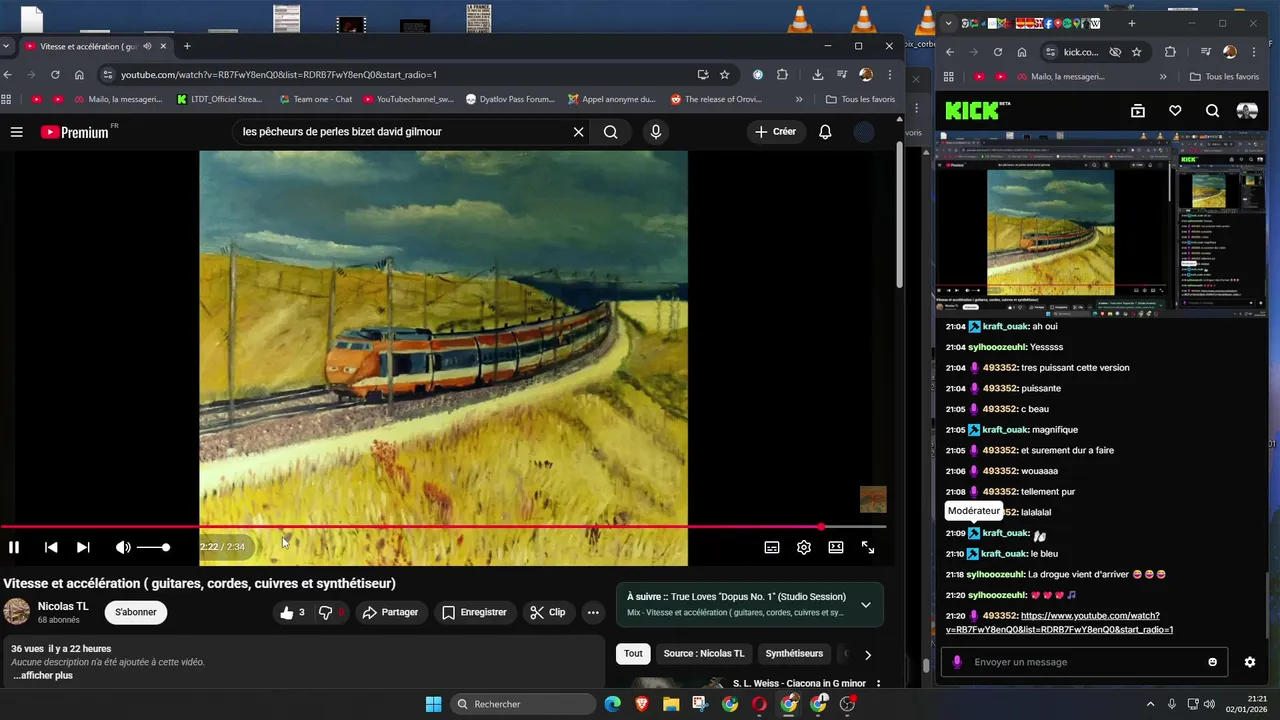Clear the YouTube search text
This screenshot has height=720, width=1280.
coord(578,132)
